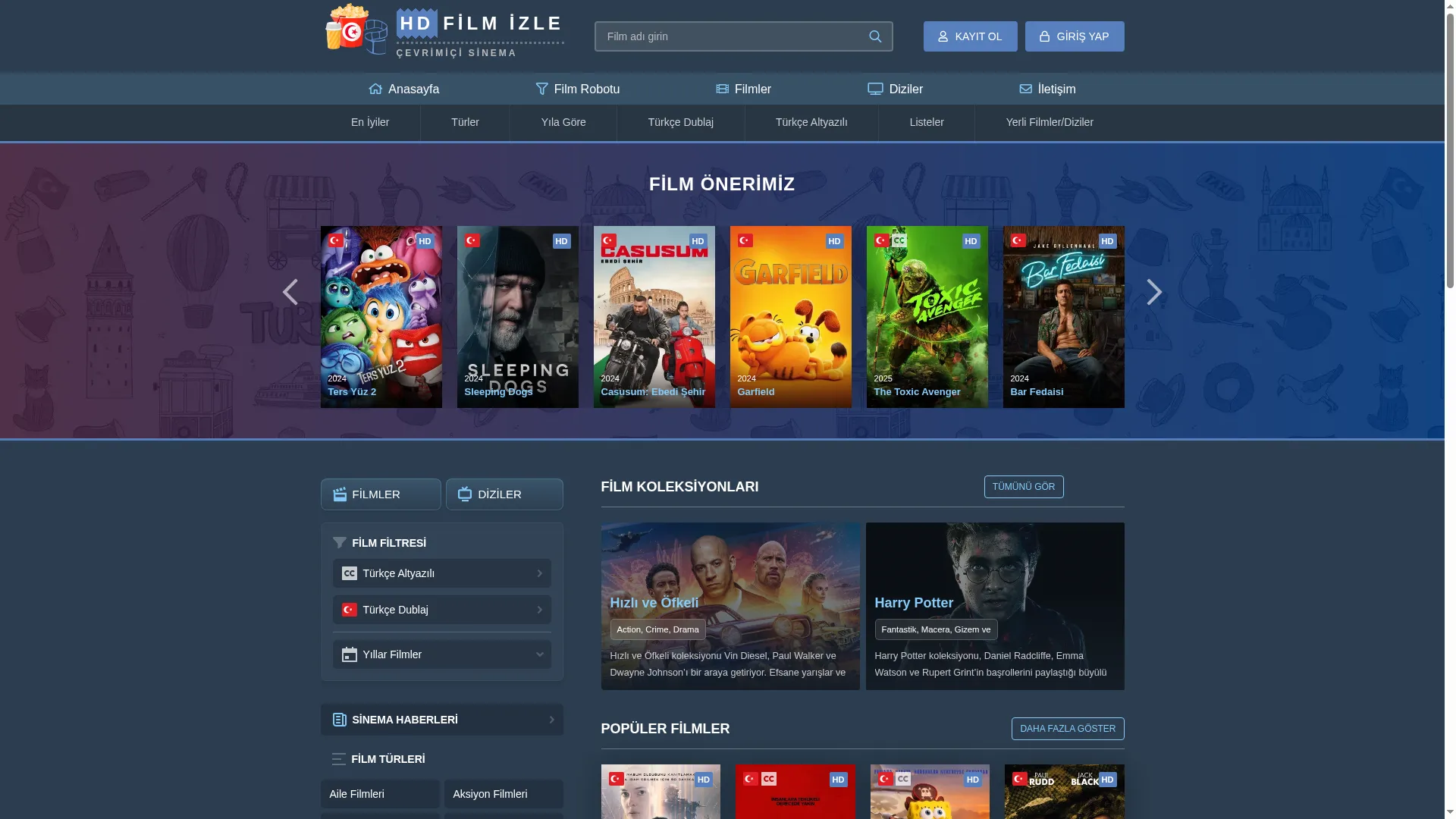
Task: Click the search magnifier icon
Action: (875, 36)
